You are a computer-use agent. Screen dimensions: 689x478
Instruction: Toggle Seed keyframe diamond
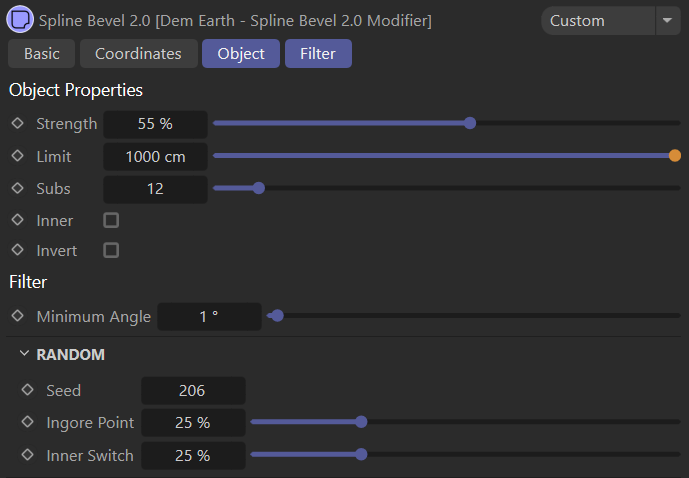click(x=28, y=390)
